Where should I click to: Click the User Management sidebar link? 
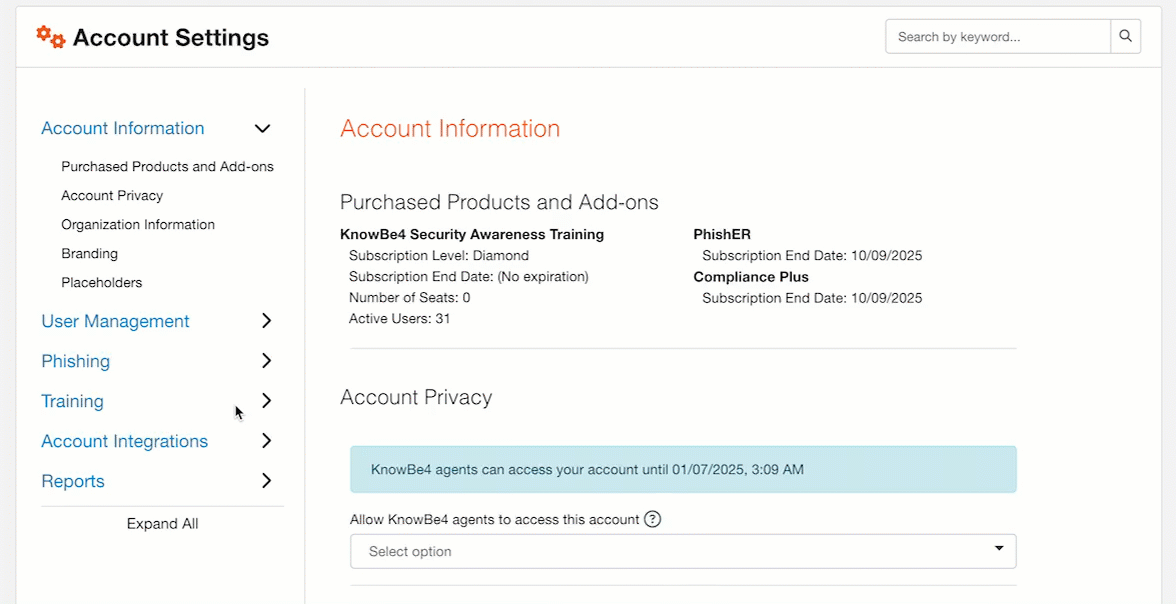(x=116, y=321)
